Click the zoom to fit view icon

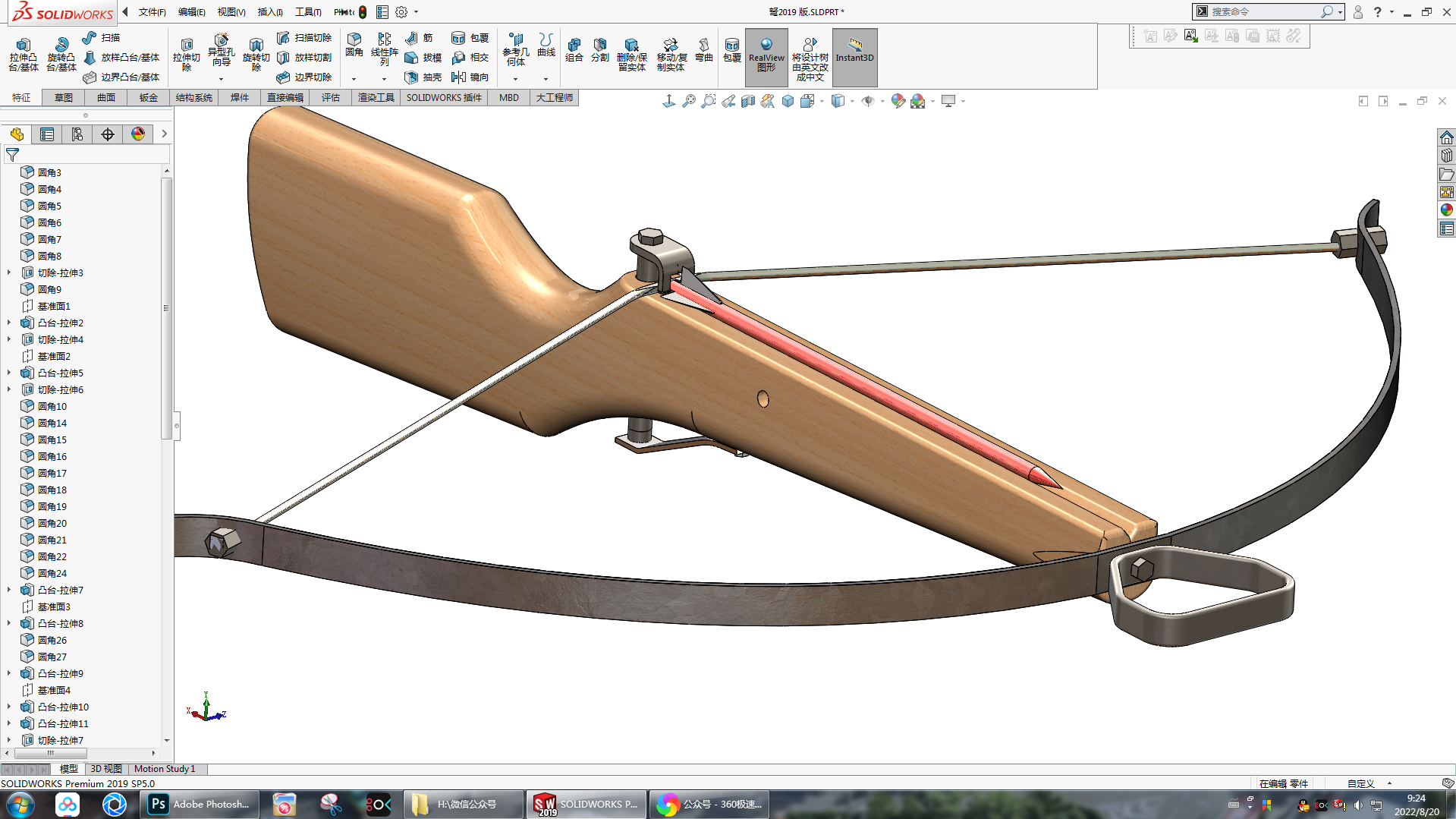click(689, 101)
